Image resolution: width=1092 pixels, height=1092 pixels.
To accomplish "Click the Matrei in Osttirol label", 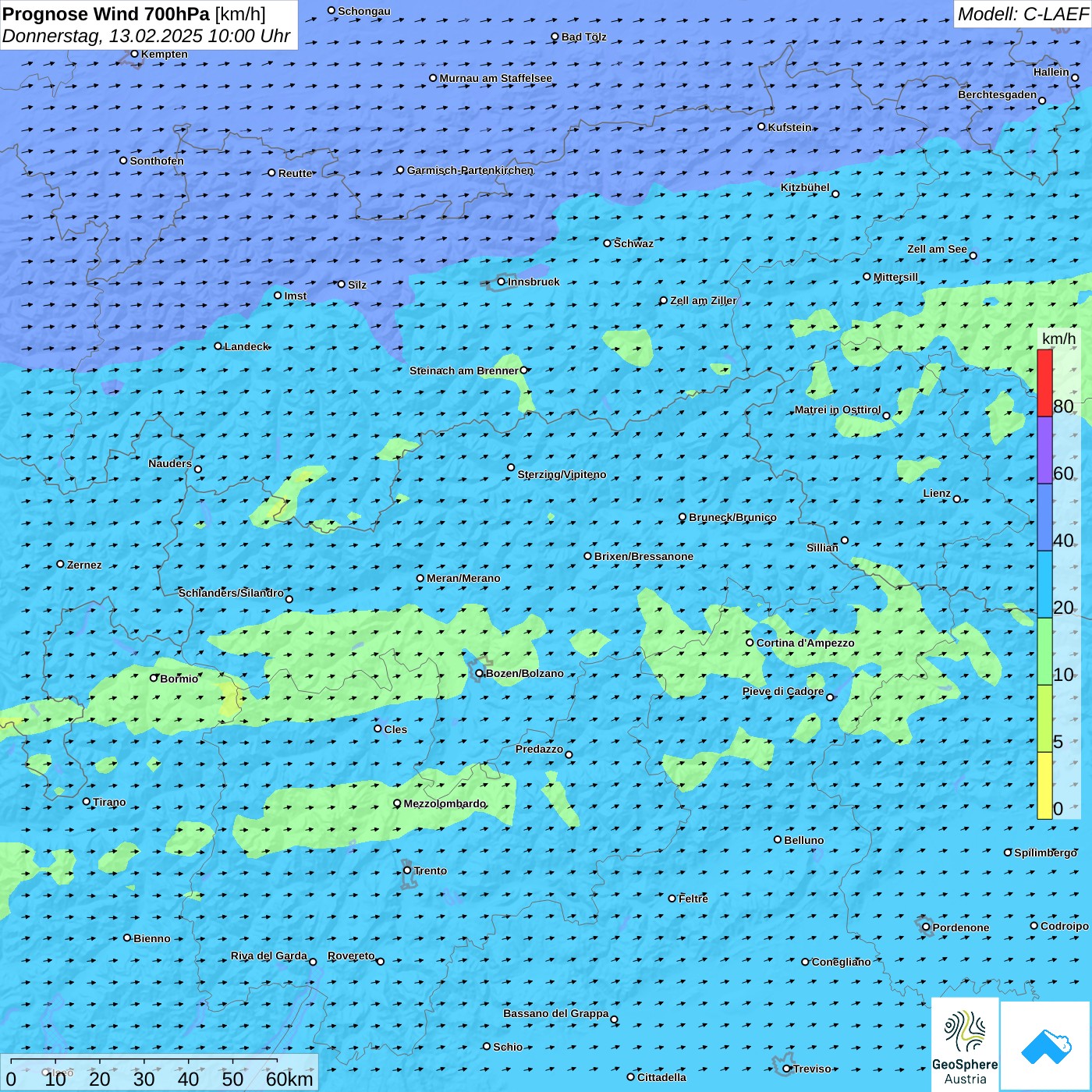I will tap(838, 409).
